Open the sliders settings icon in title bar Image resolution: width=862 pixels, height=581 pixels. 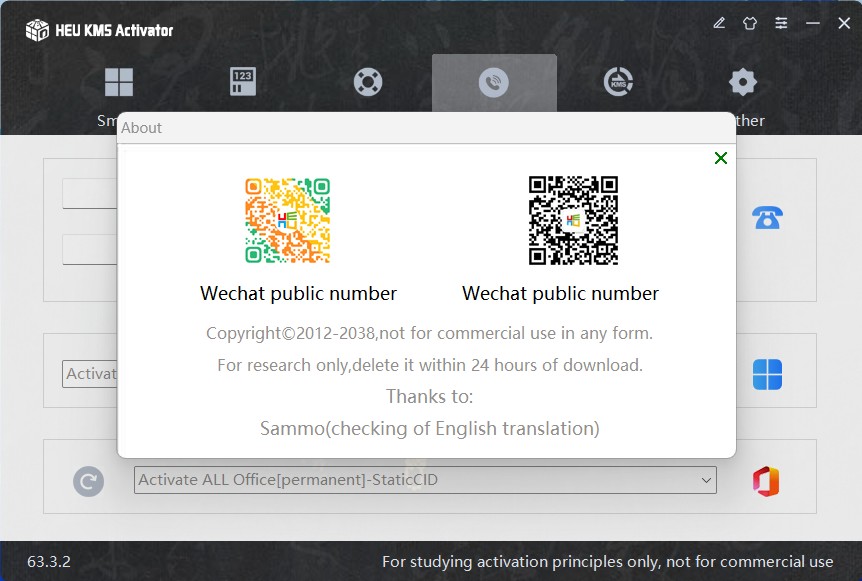click(x=781, y=23)
